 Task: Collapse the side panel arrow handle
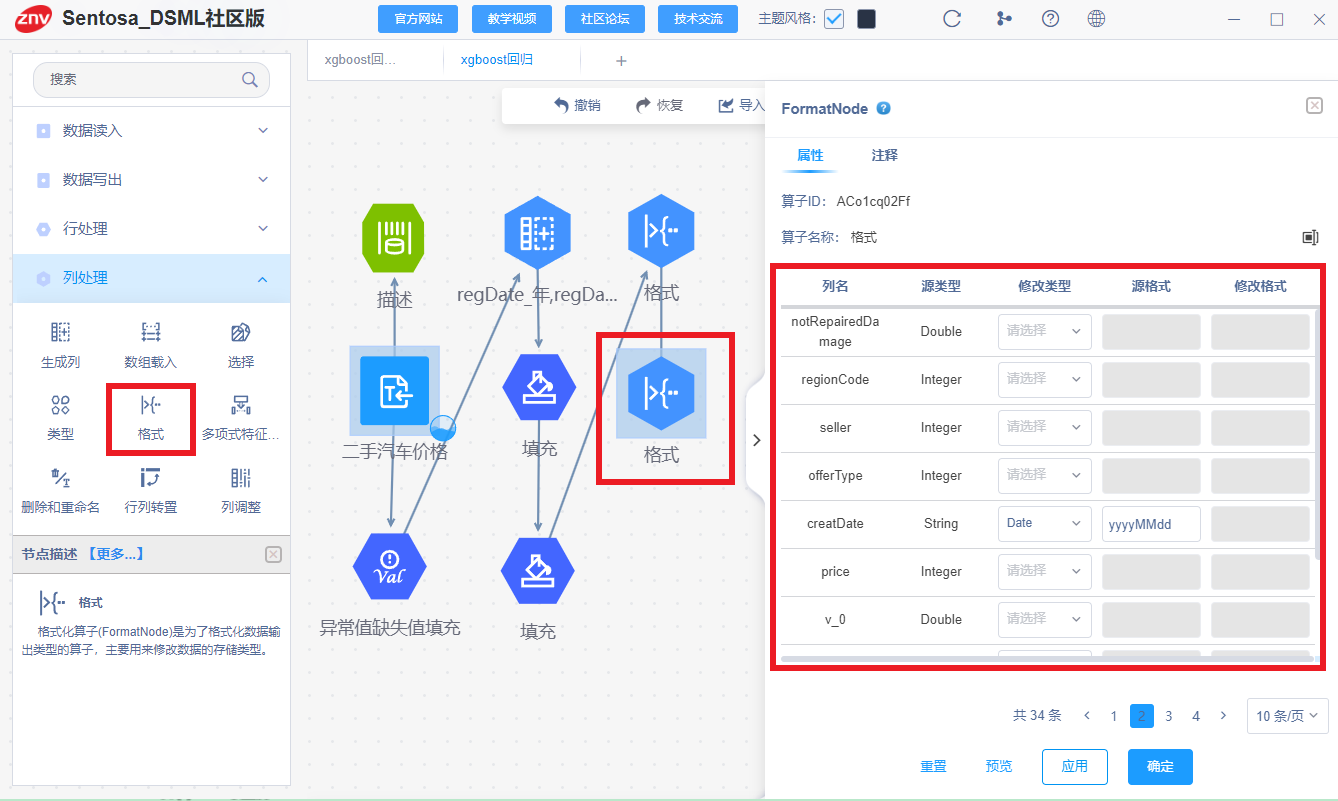756,440
